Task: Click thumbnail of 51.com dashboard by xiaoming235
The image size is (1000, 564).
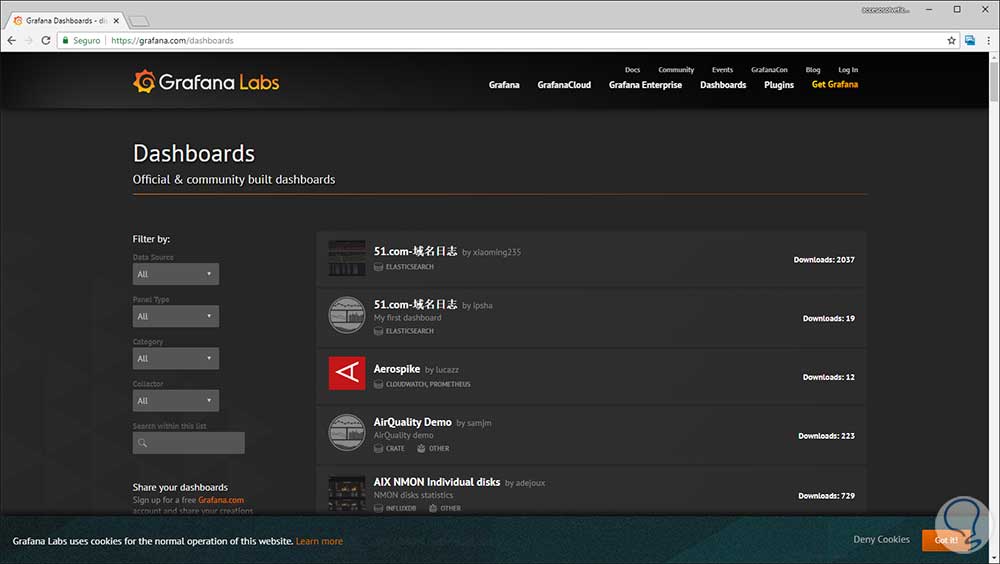Action: click(347, 258)
